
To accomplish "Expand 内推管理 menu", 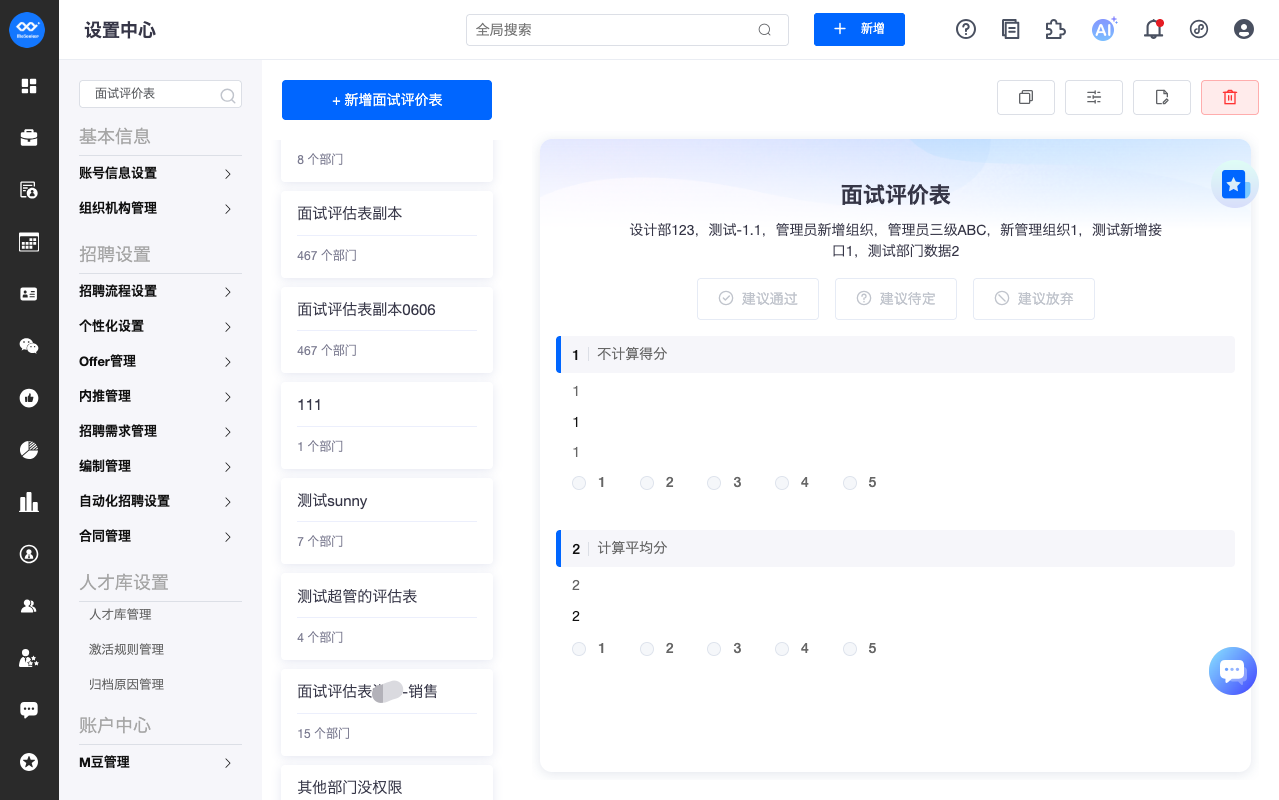I will coord(160,396).
